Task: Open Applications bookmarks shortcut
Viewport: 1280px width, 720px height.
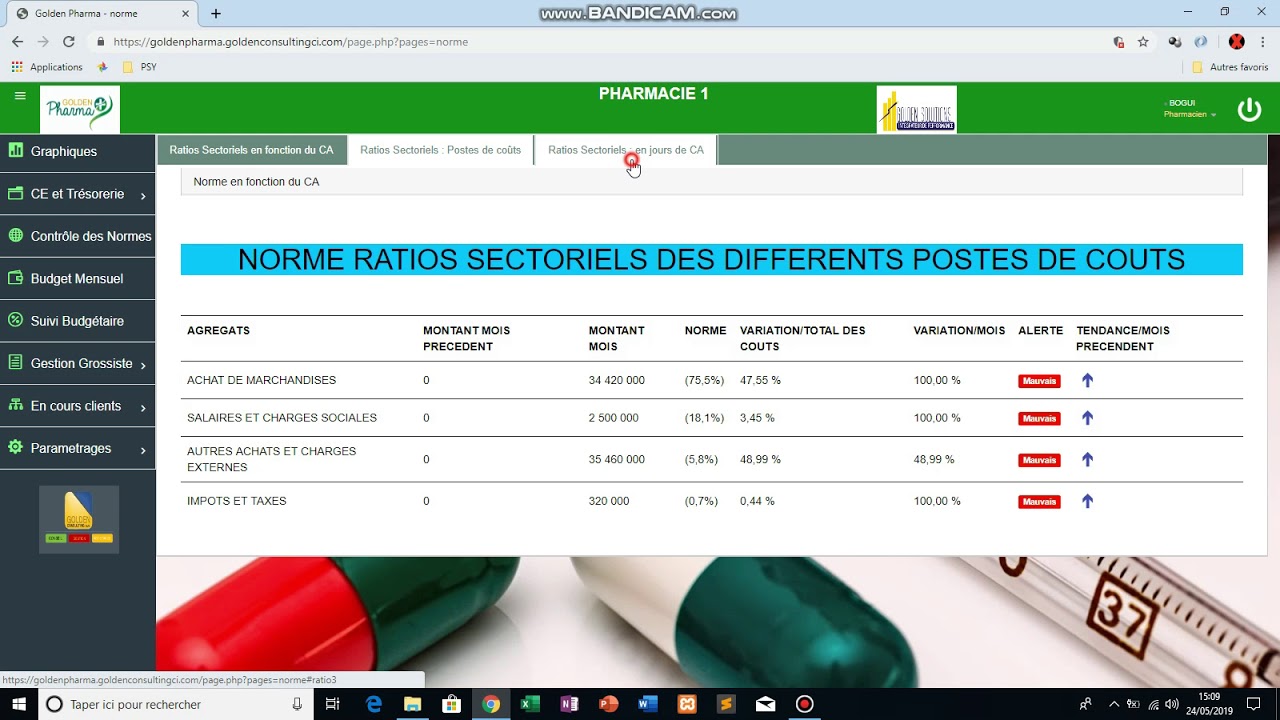Action: [47, 67]
